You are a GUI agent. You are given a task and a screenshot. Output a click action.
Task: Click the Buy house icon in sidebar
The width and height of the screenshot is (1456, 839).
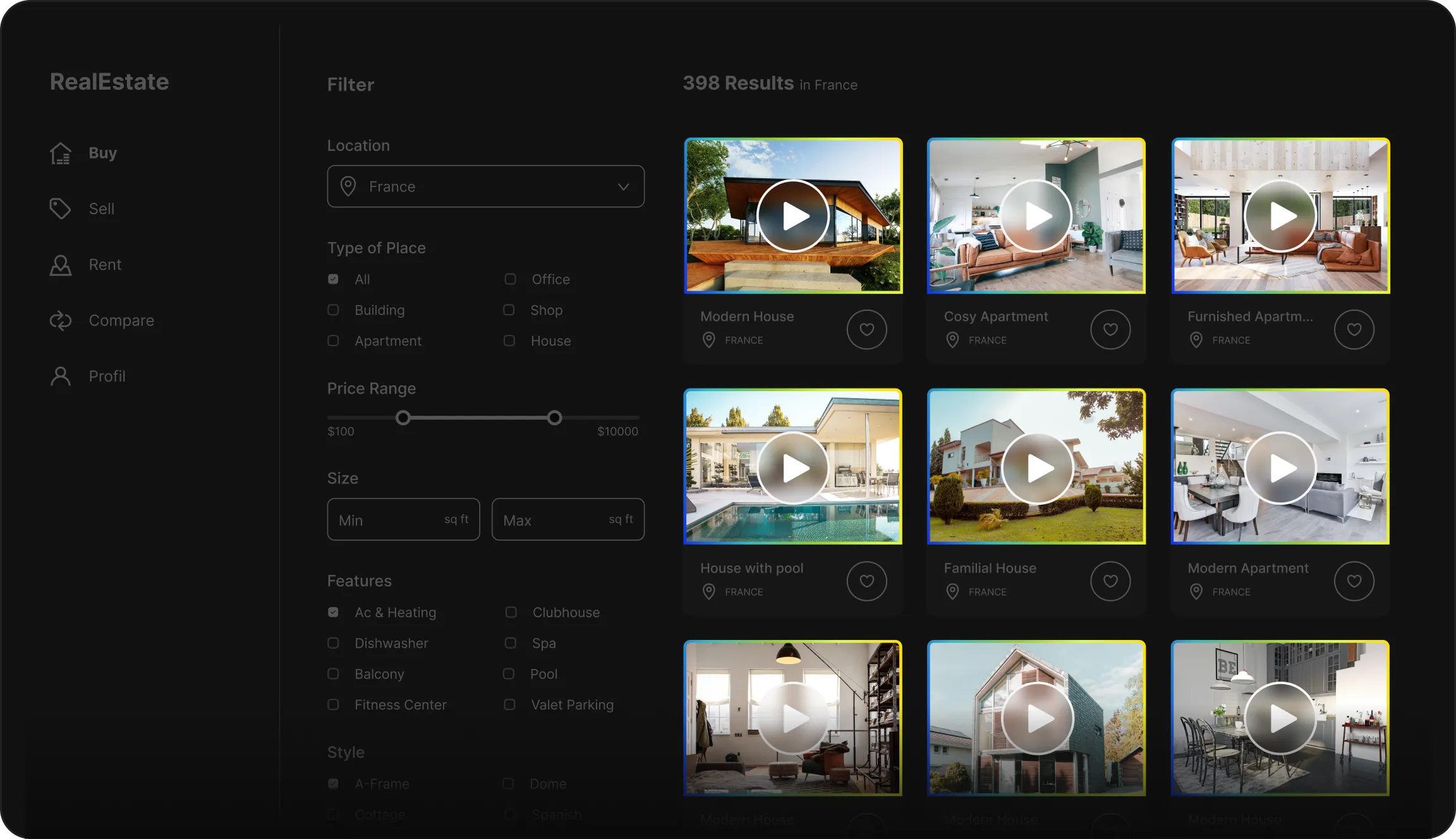pos(61,153)
